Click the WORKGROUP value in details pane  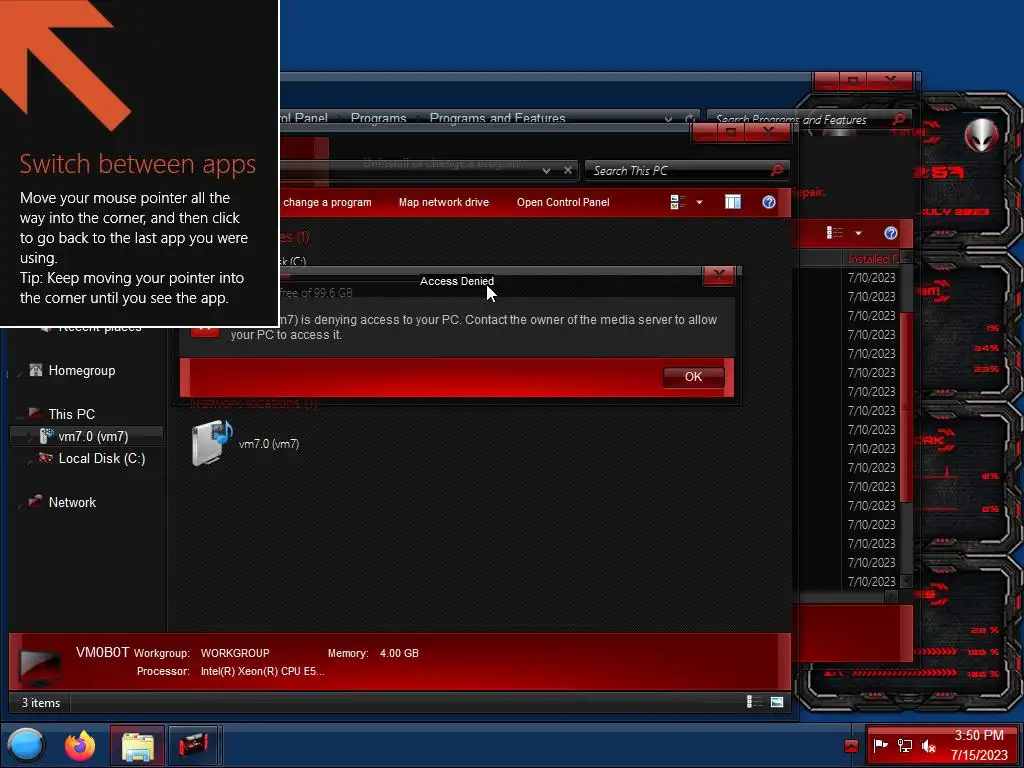pos(235,653)
